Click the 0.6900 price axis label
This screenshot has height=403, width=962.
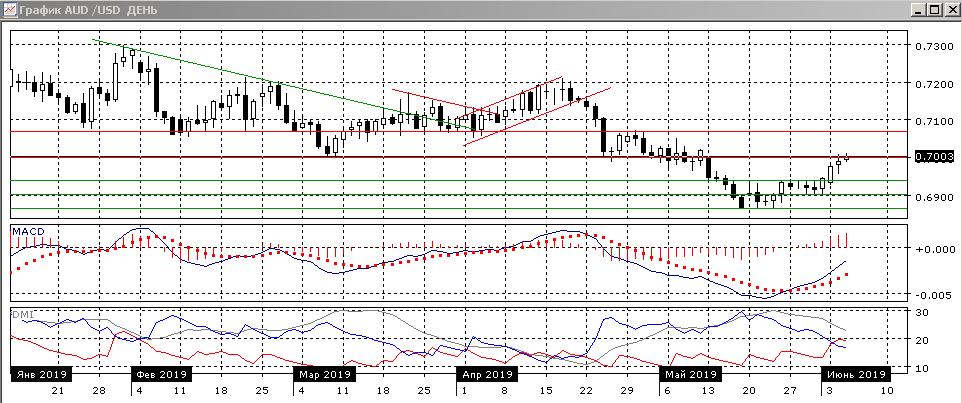coord(932,197)
